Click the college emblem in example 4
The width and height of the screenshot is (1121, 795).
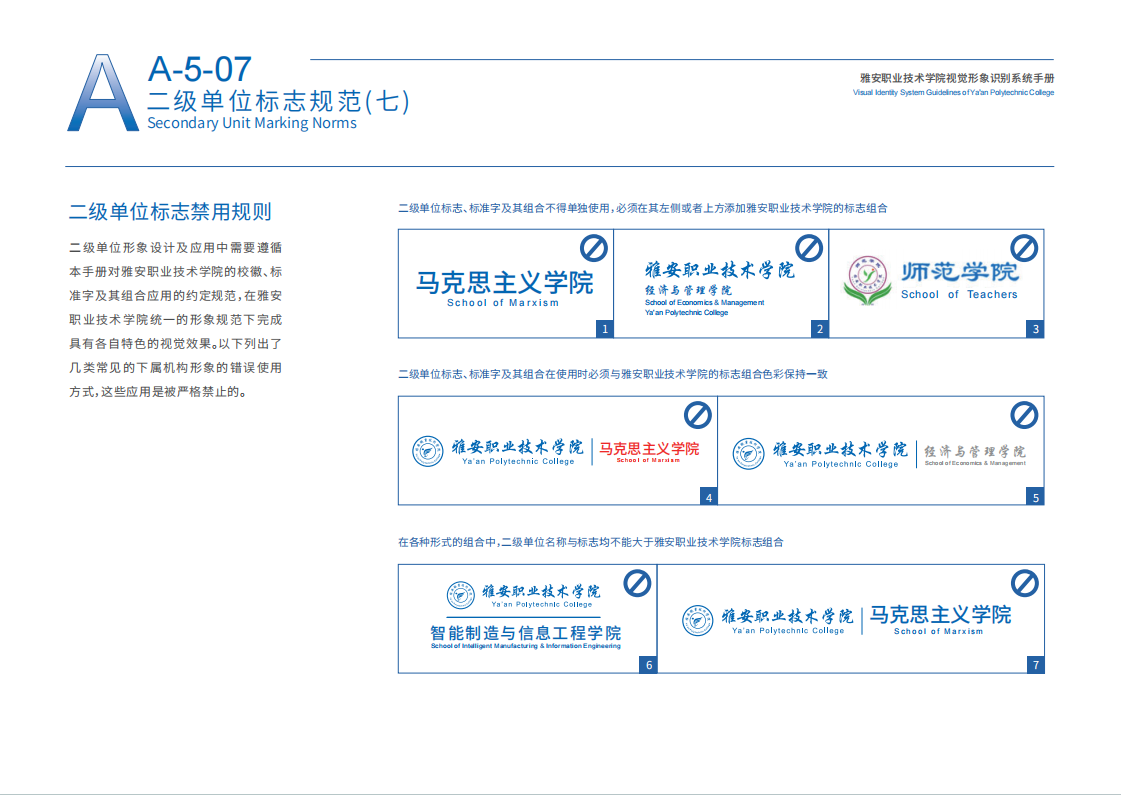tap(428, 451)
